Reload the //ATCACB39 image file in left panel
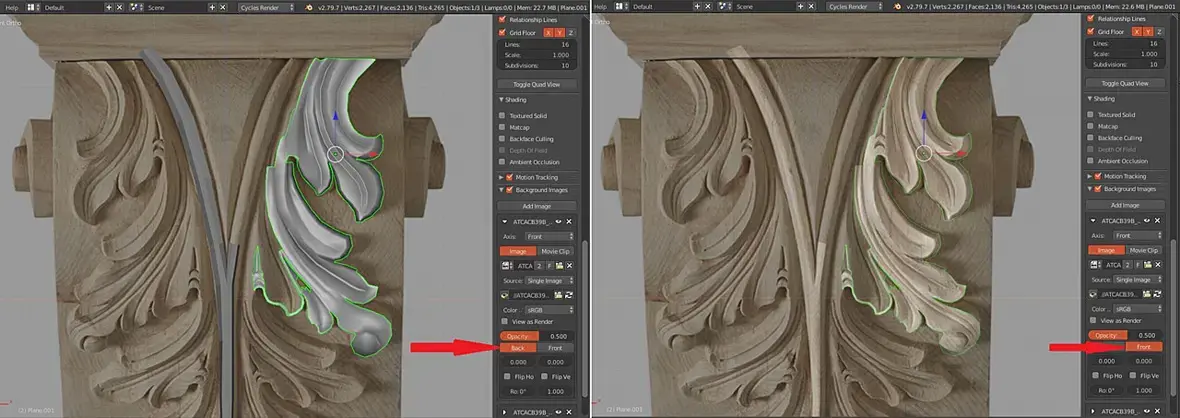 click(570, 295)
